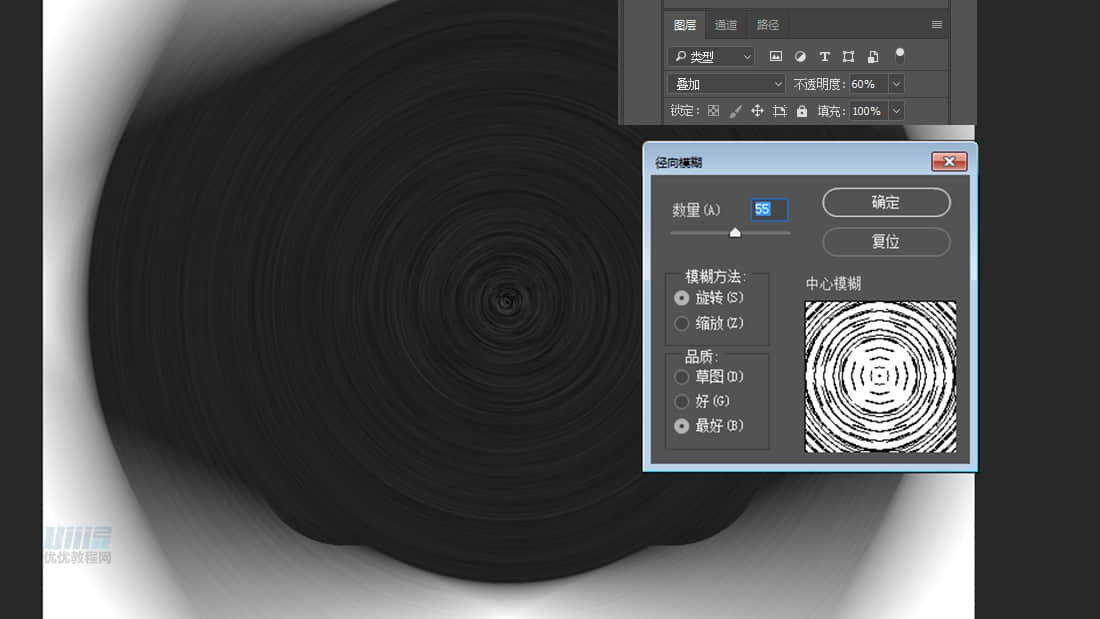Lock artboard nesting icon
Screen dimensions: 1100x619
coord(779,111)
